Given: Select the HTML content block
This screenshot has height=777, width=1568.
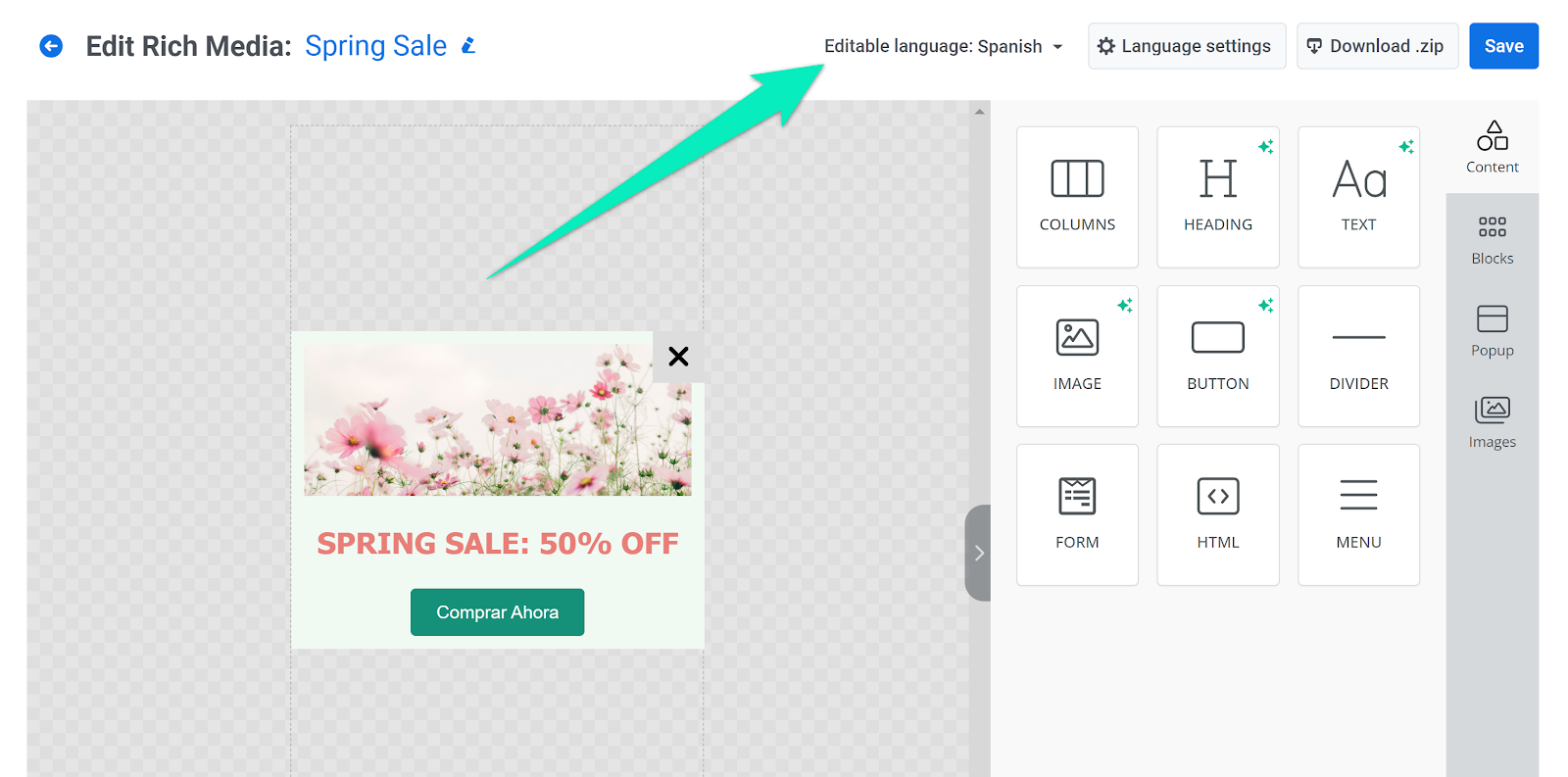Looking at the screenshot, I should 1217,514.
